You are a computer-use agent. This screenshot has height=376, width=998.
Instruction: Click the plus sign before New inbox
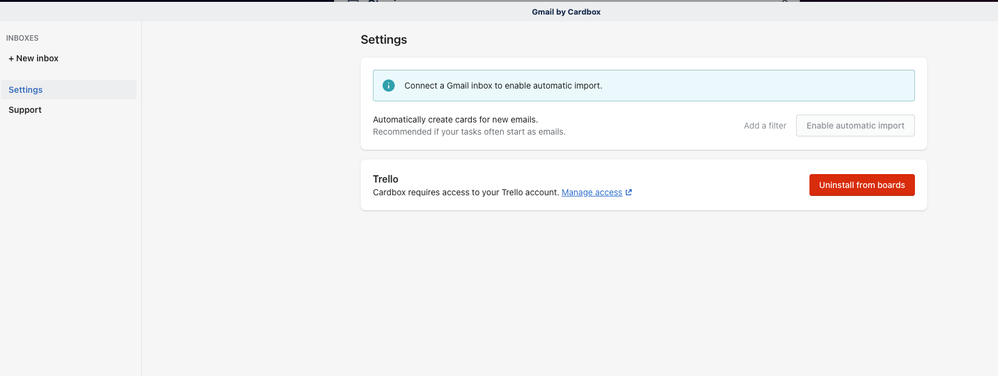pyautogui.click(x=11, y=59)
